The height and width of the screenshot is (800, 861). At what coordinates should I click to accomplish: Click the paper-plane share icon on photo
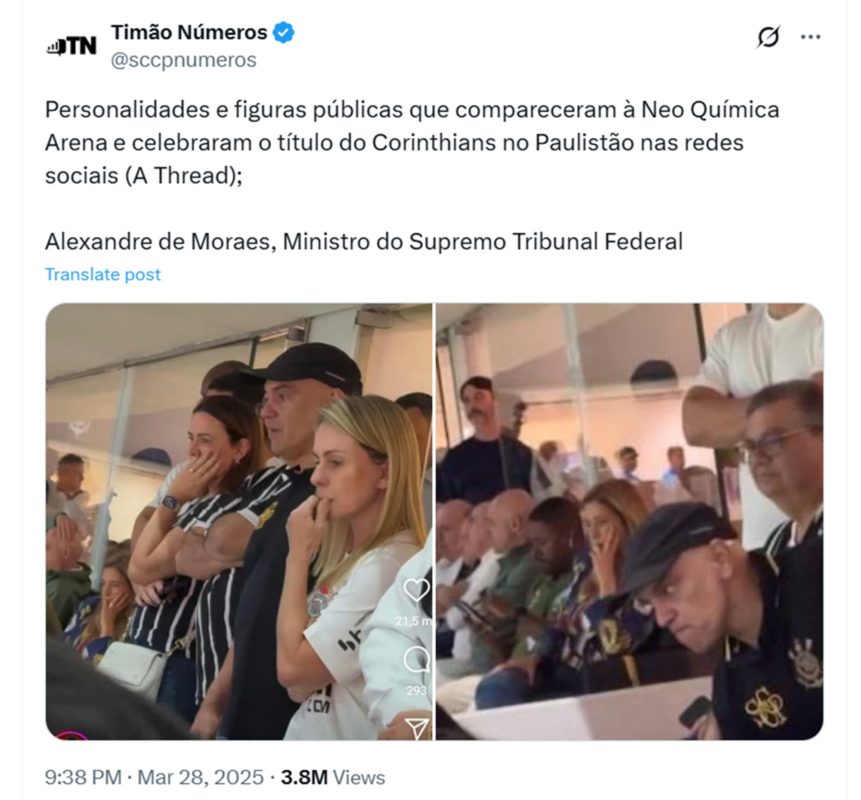click(417, 728)
